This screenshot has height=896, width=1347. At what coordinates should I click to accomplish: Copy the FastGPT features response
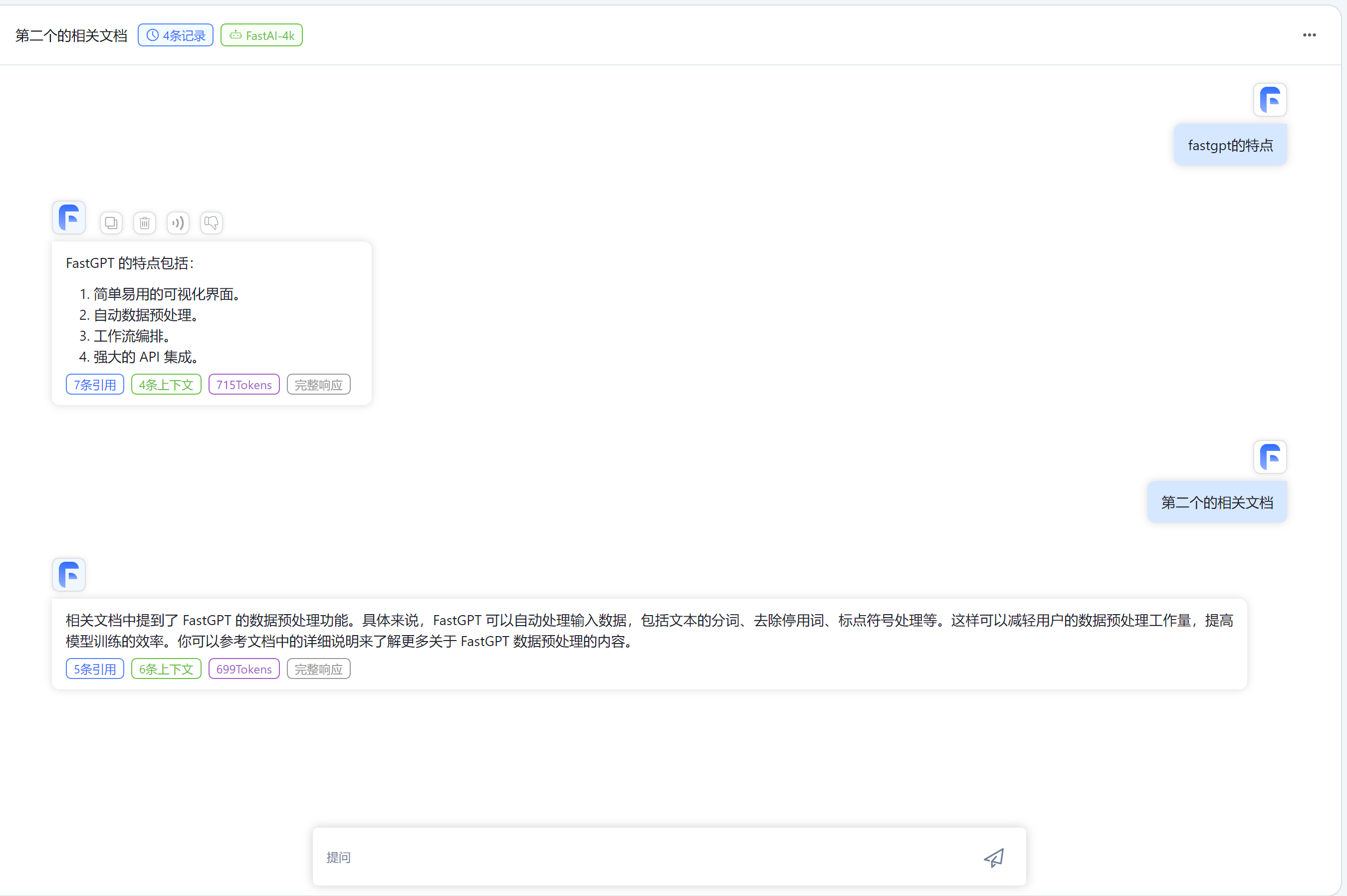(111, 223)
